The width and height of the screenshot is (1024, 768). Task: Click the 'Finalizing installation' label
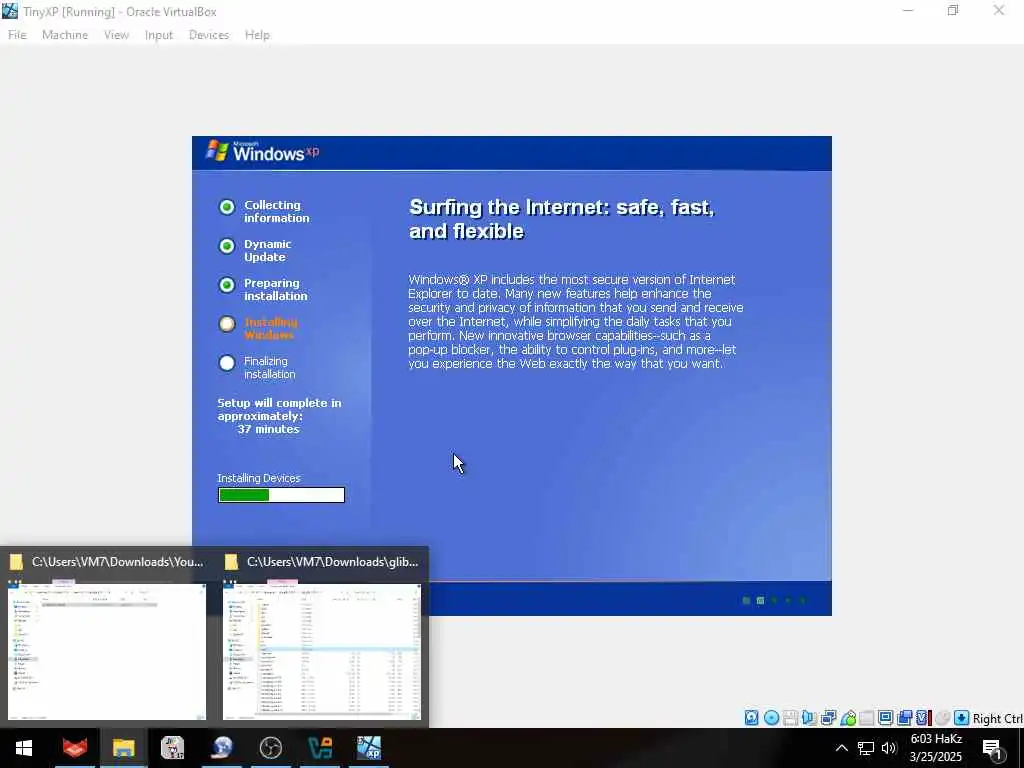[269, 368]
